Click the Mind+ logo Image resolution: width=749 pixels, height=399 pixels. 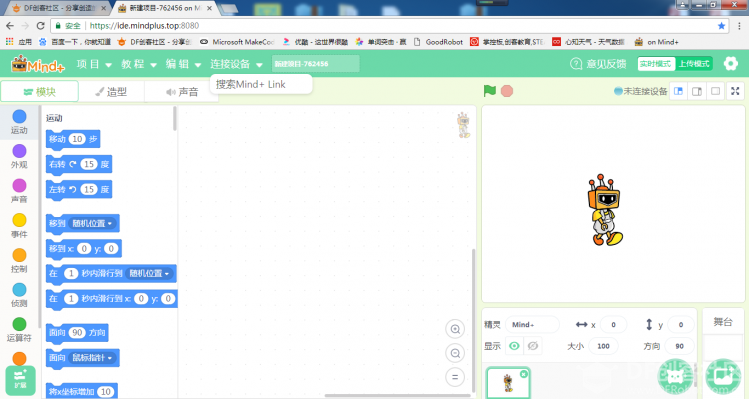coord(38,64)
